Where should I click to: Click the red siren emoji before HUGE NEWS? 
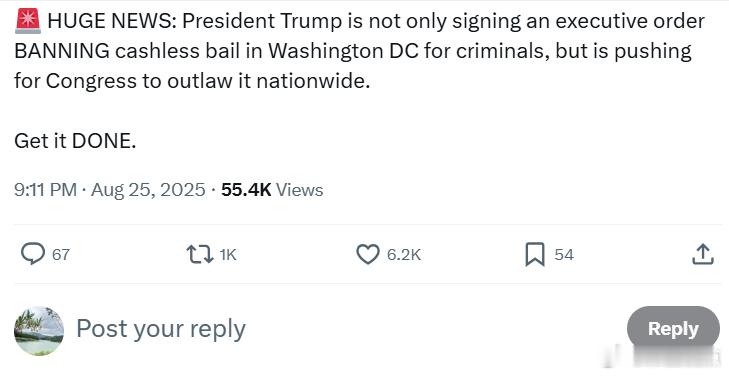coord(28,22)
